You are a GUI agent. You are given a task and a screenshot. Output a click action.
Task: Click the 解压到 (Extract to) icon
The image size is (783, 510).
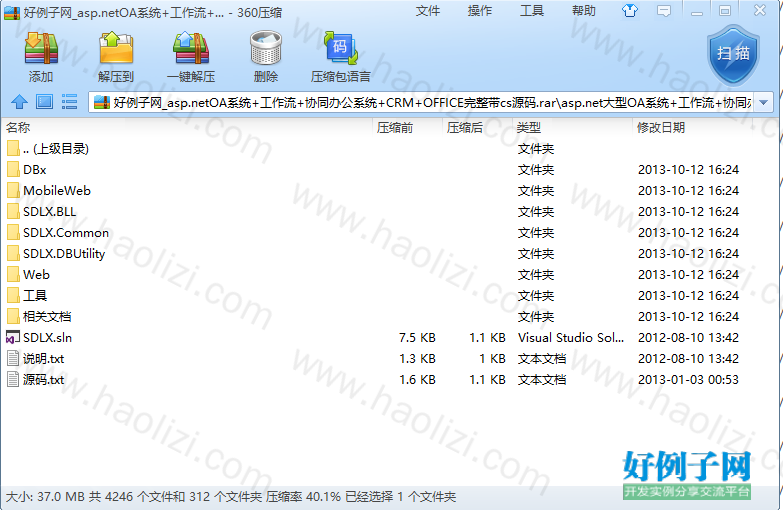coord(116,48)
